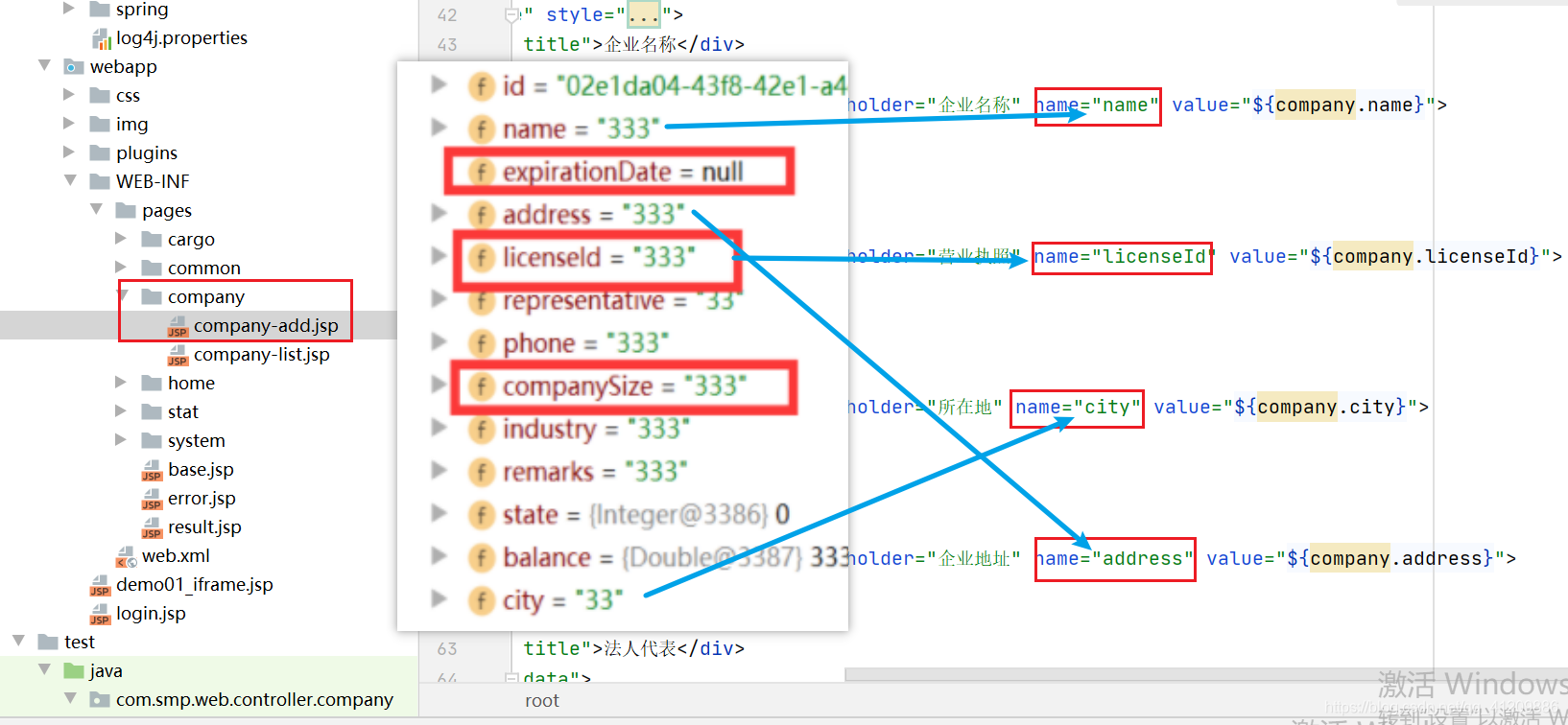Click the log4j.properties file icon
This screenshot has height=725, width=1568.
[x=101, y=38]
